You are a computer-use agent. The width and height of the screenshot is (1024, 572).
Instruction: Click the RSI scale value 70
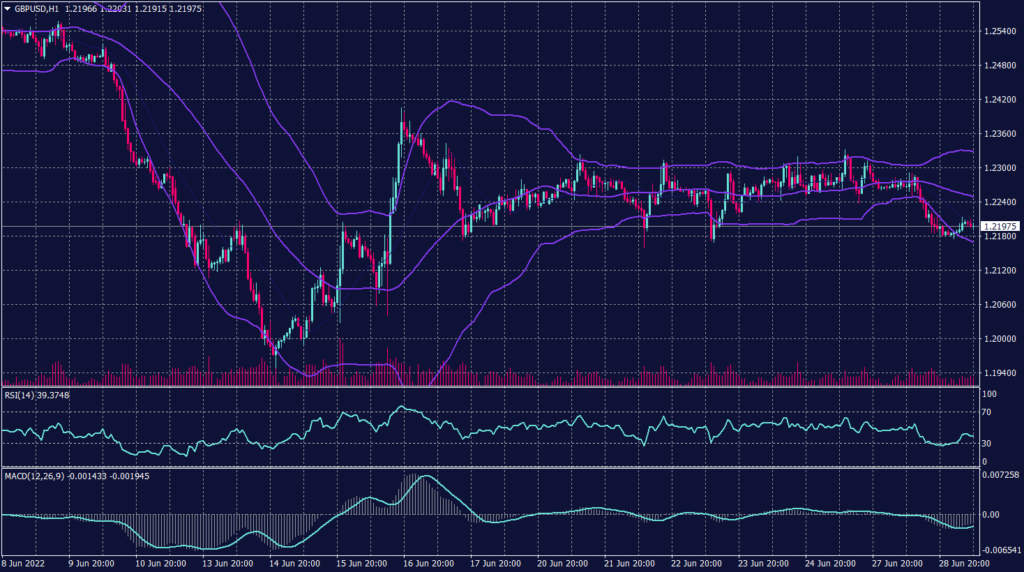[x=988, y=412]
